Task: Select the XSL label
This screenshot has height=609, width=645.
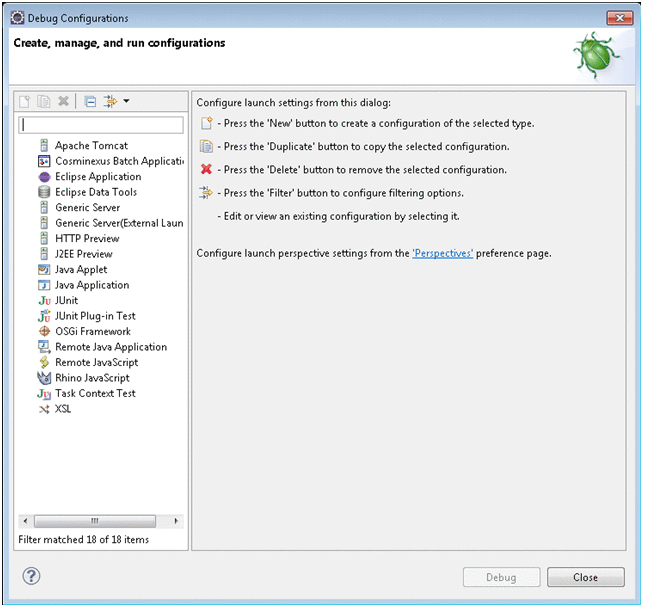Action: tap(63, 409)
